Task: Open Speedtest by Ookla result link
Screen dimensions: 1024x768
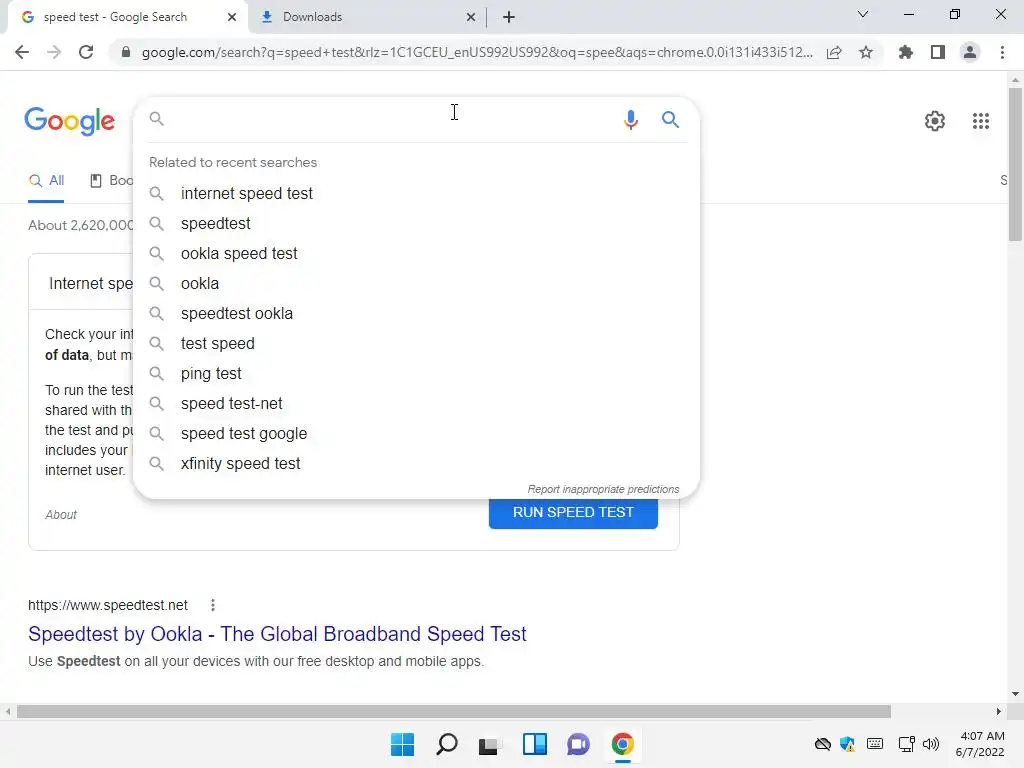Action: 277,634
